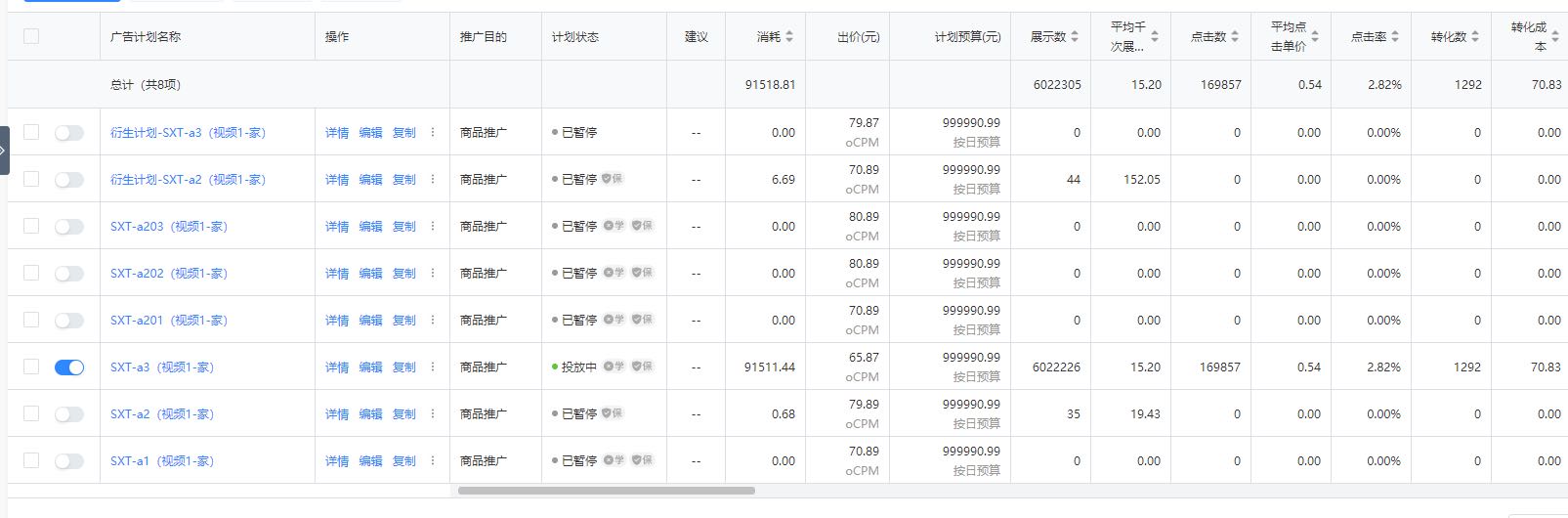Click 学 learning badge on SXT-a202 row
Image resolution: width=1568 pixels, height=518 pixels.
(614, 273)
